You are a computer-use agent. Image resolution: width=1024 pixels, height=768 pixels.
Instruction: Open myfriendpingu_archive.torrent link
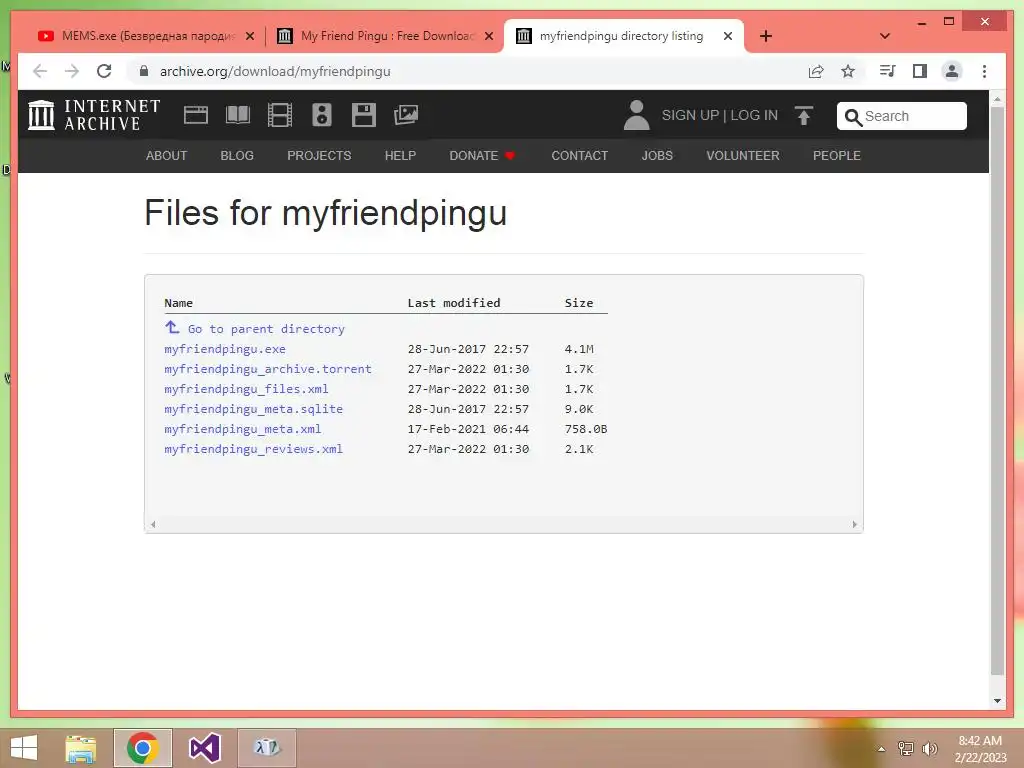(x=268, y=369)
